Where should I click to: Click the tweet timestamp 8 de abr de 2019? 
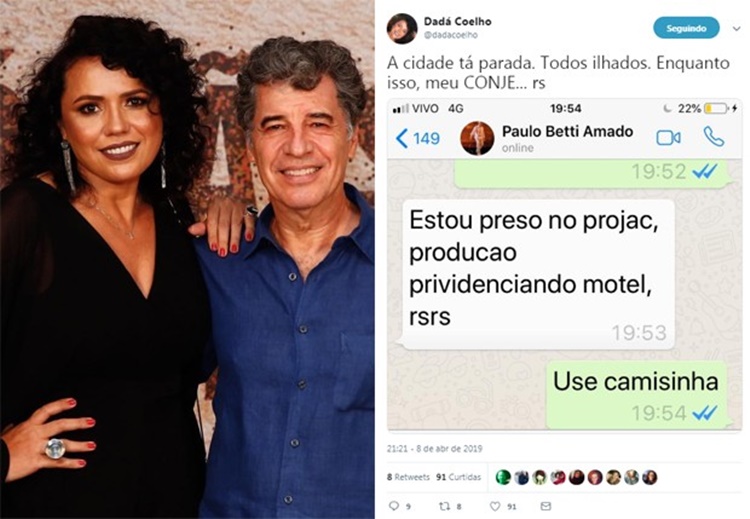(434, 449)
